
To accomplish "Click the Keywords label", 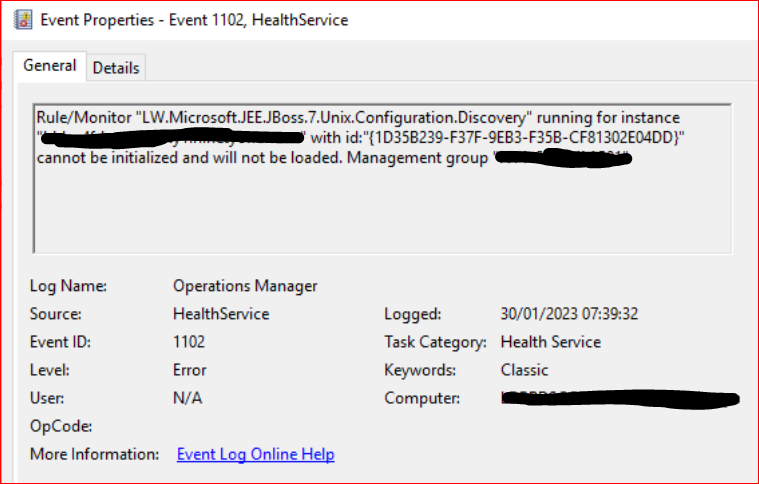I will pyautogui.click(x=420, y=370).
